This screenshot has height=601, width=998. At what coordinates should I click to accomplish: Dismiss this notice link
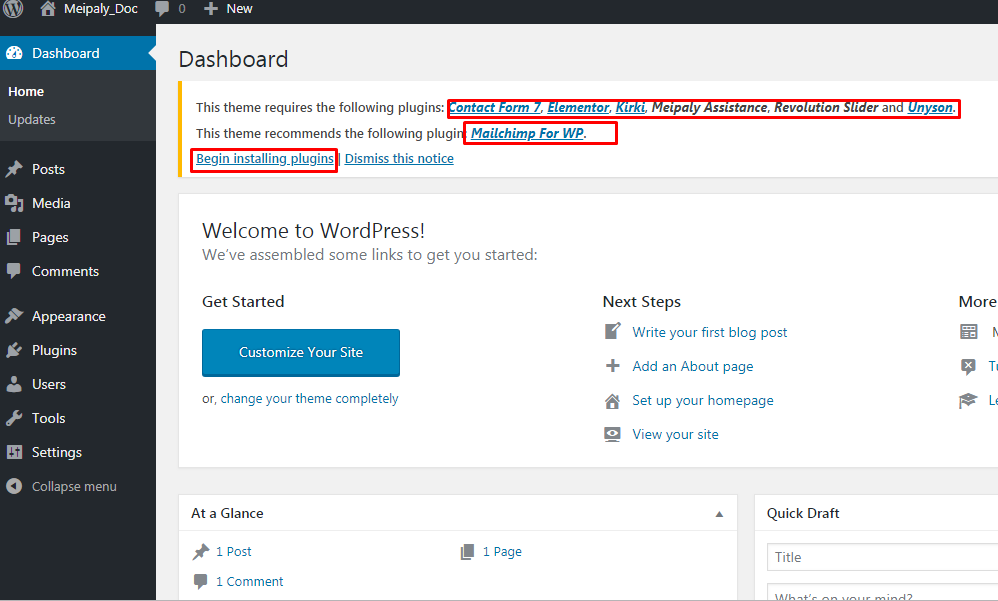[x=399, y=159]
